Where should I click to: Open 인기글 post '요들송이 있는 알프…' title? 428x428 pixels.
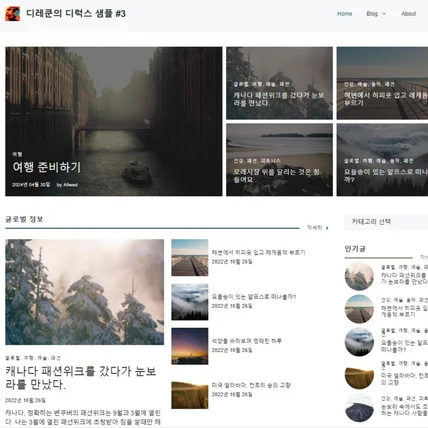pos(404,346)
